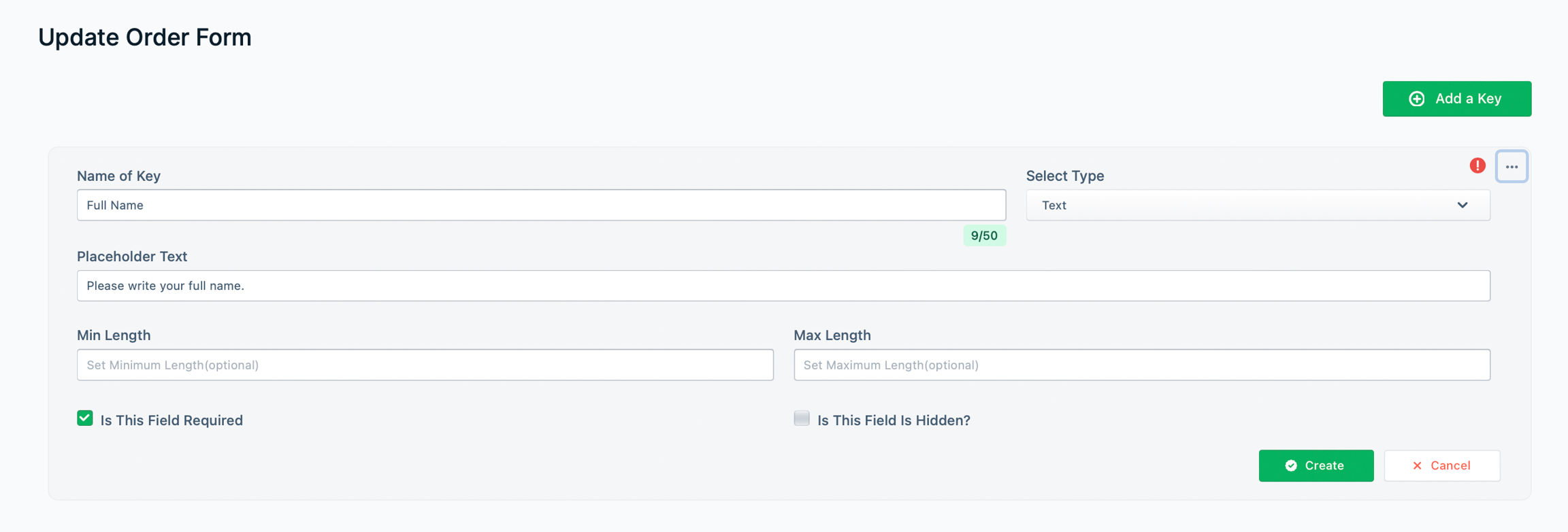This screenshot has height=532, width=1568.
Task: Click the 'Is This Field Is Hidden?' label
Action: pos(894,420)
